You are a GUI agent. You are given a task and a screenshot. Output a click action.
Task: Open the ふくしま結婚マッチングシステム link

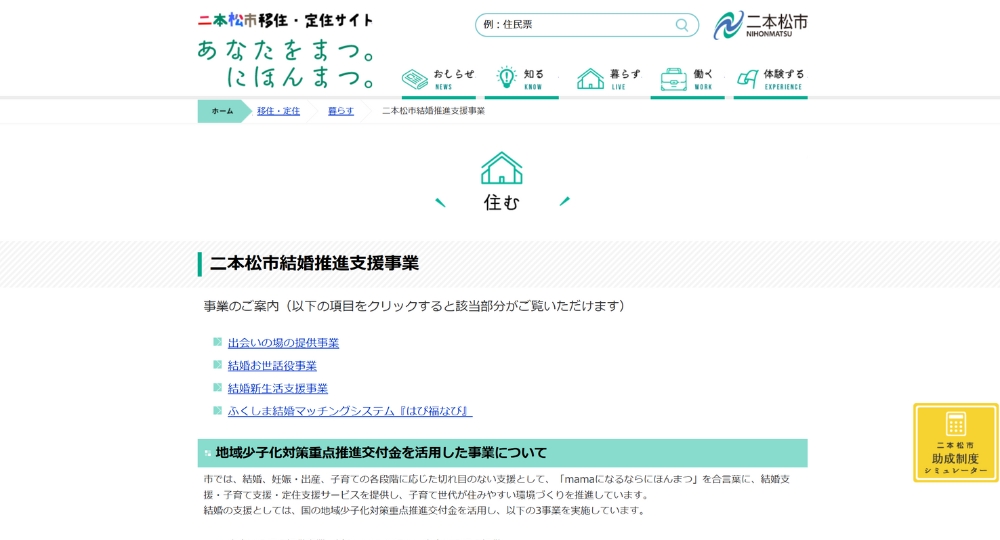click(349, 411)
